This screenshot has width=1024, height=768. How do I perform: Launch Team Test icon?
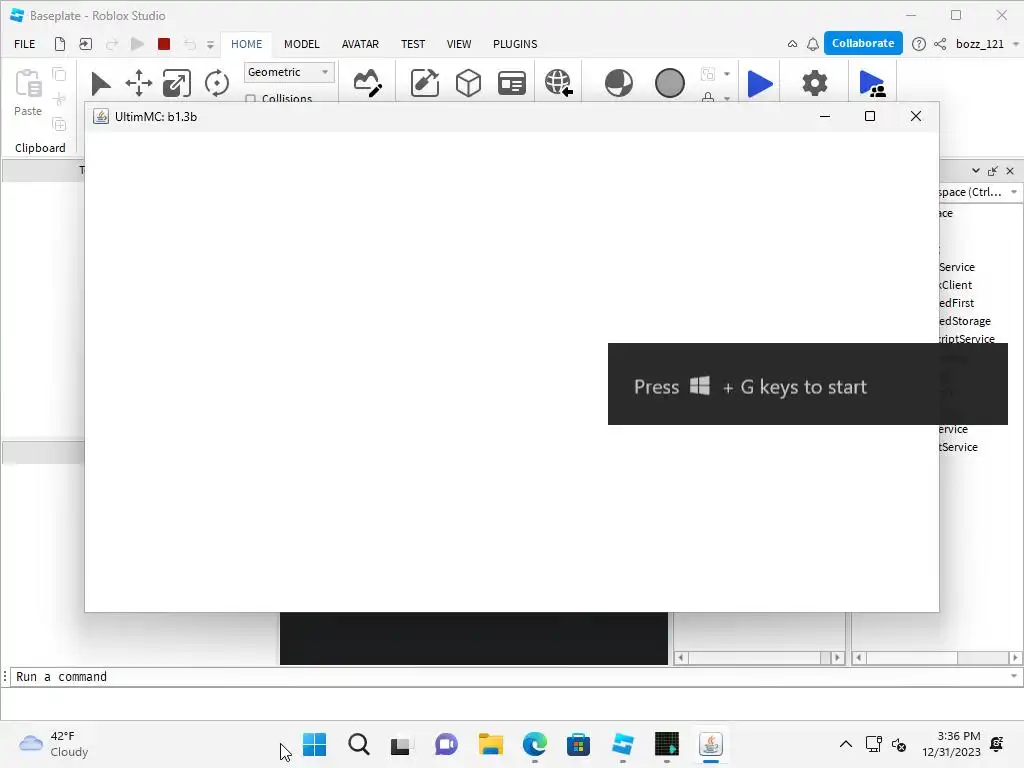(872, 84)
